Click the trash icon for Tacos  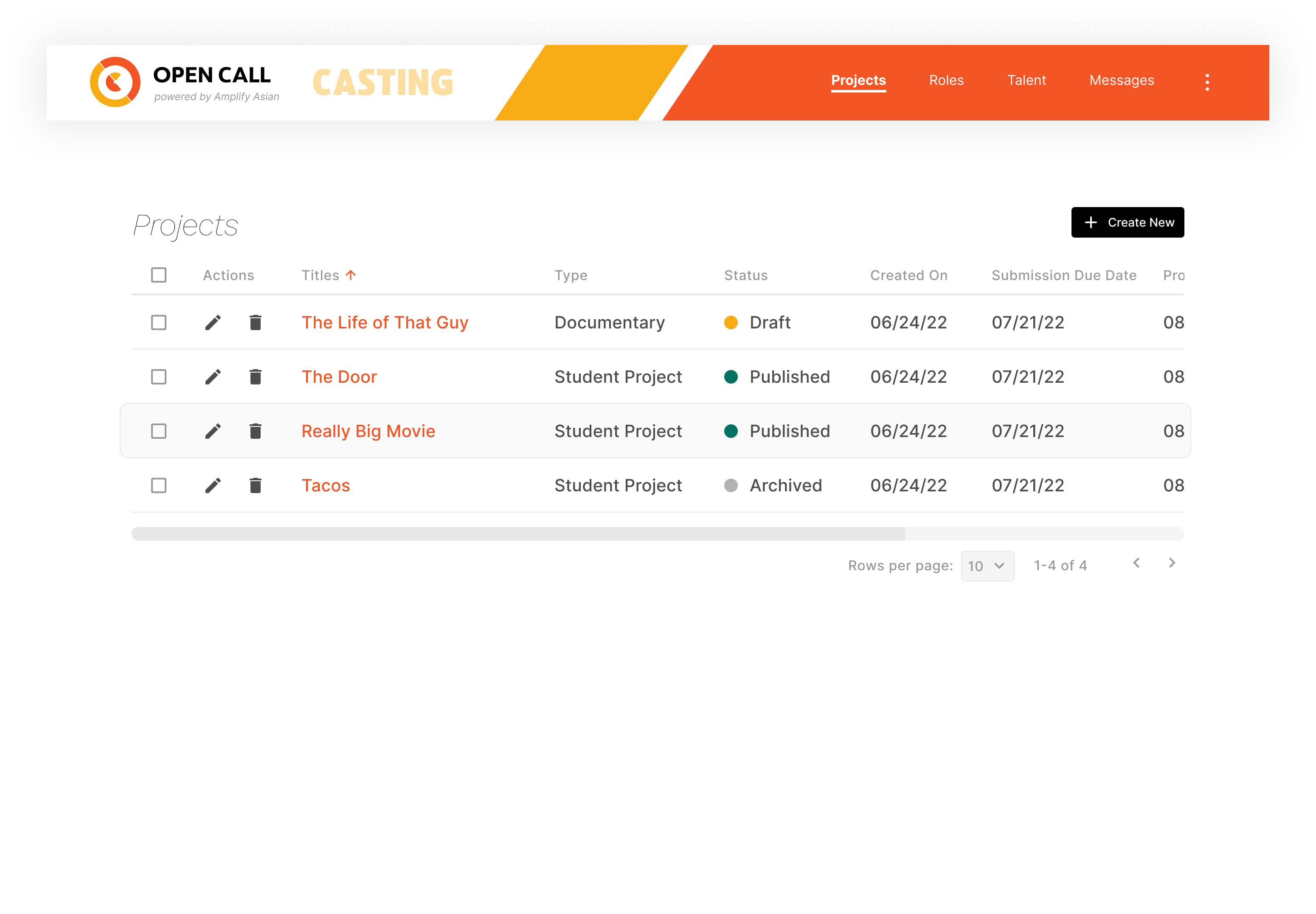[x=256, y=485]
